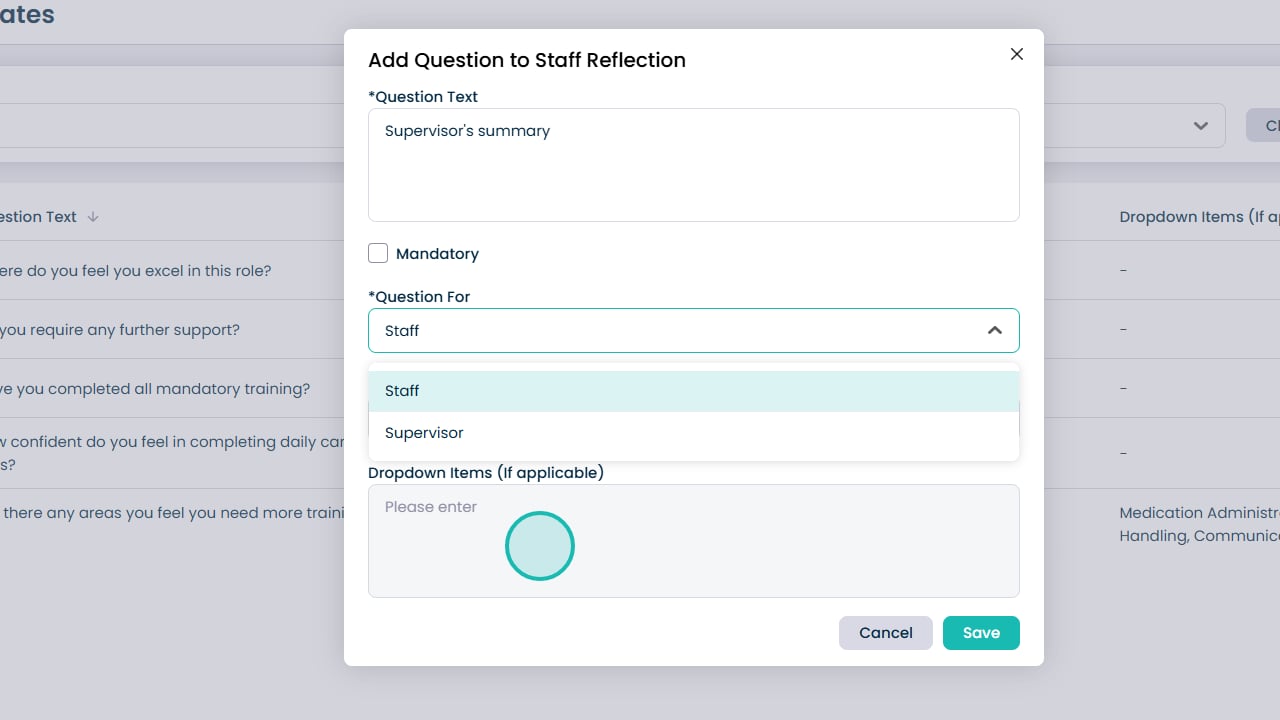This screenshot has width=1280, height=720.
Task: Select the 'excel in this role' row
Action: tap(136, 271)
